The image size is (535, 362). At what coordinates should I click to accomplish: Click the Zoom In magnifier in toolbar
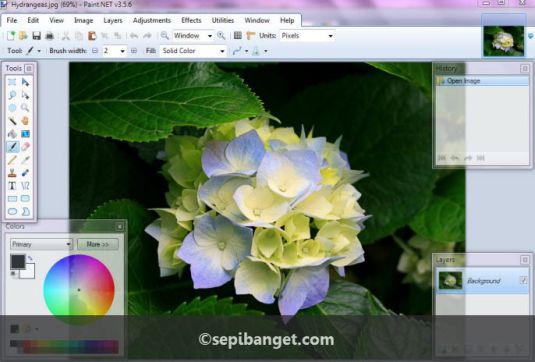(x=221, y=35)
